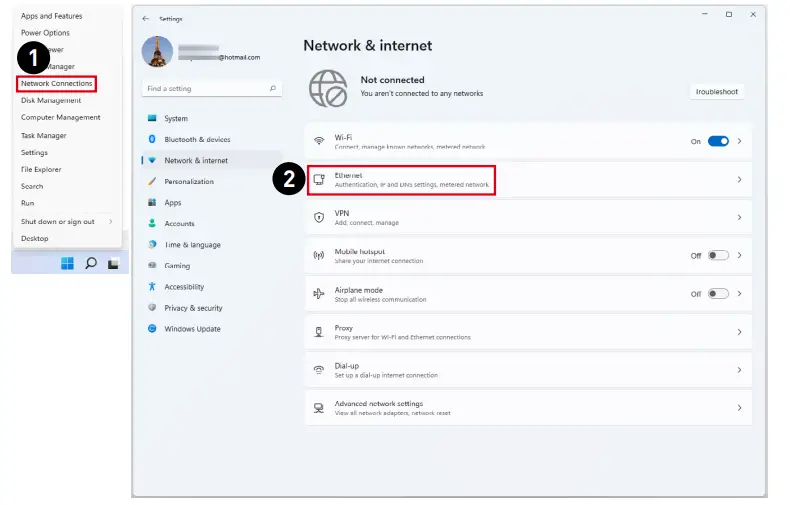Turn off the Wi-Fi toggle
Image resolution: width=790 pixels, height=505 pixels.
[x=718, y=141]
